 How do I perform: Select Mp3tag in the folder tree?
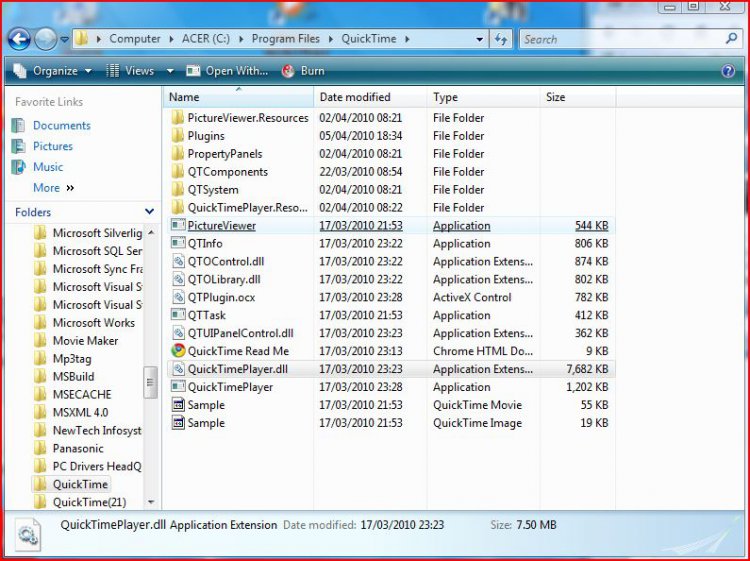[x=72, y=359]
